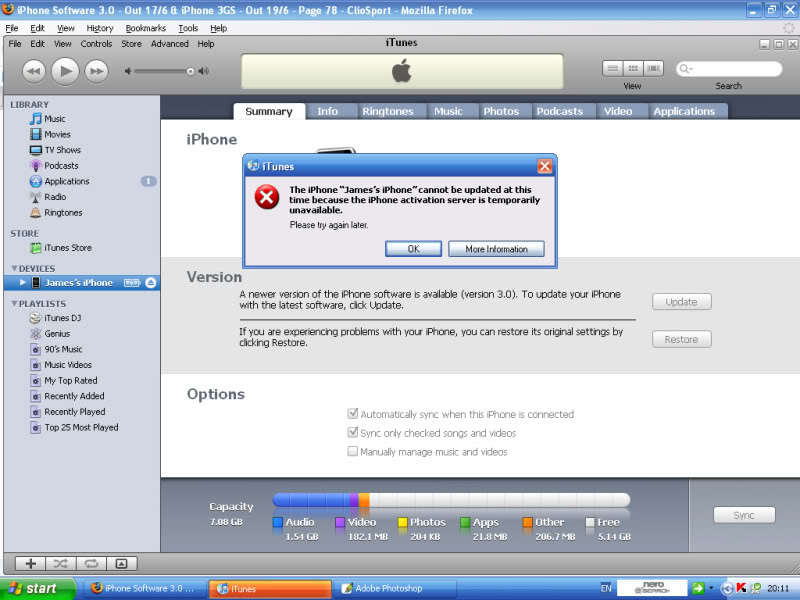800x600 pixels.
Task: Toggle shuffle at the bottom bar
Action: click(60, 563)
